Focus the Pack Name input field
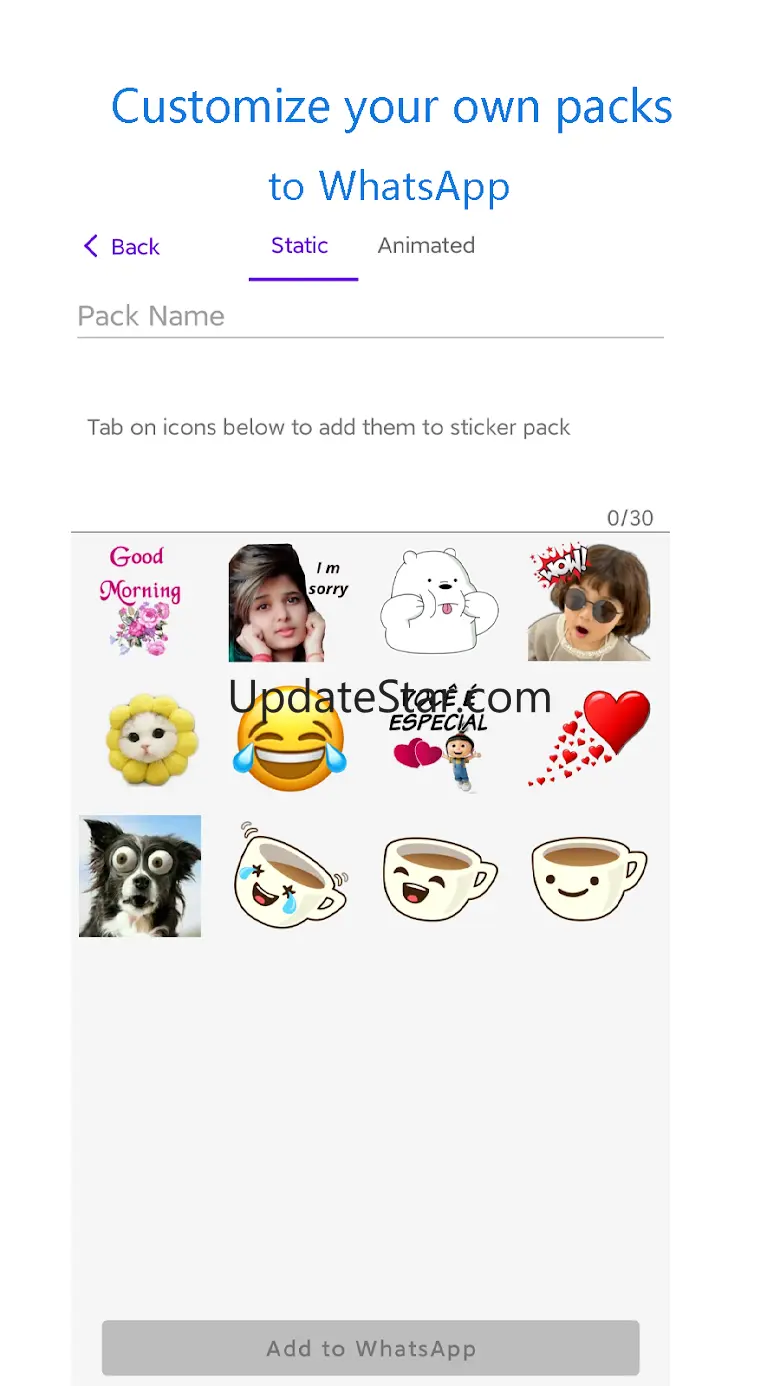Image resolution: width=780 pixels, height=1386 pixels. coord(370,317)
